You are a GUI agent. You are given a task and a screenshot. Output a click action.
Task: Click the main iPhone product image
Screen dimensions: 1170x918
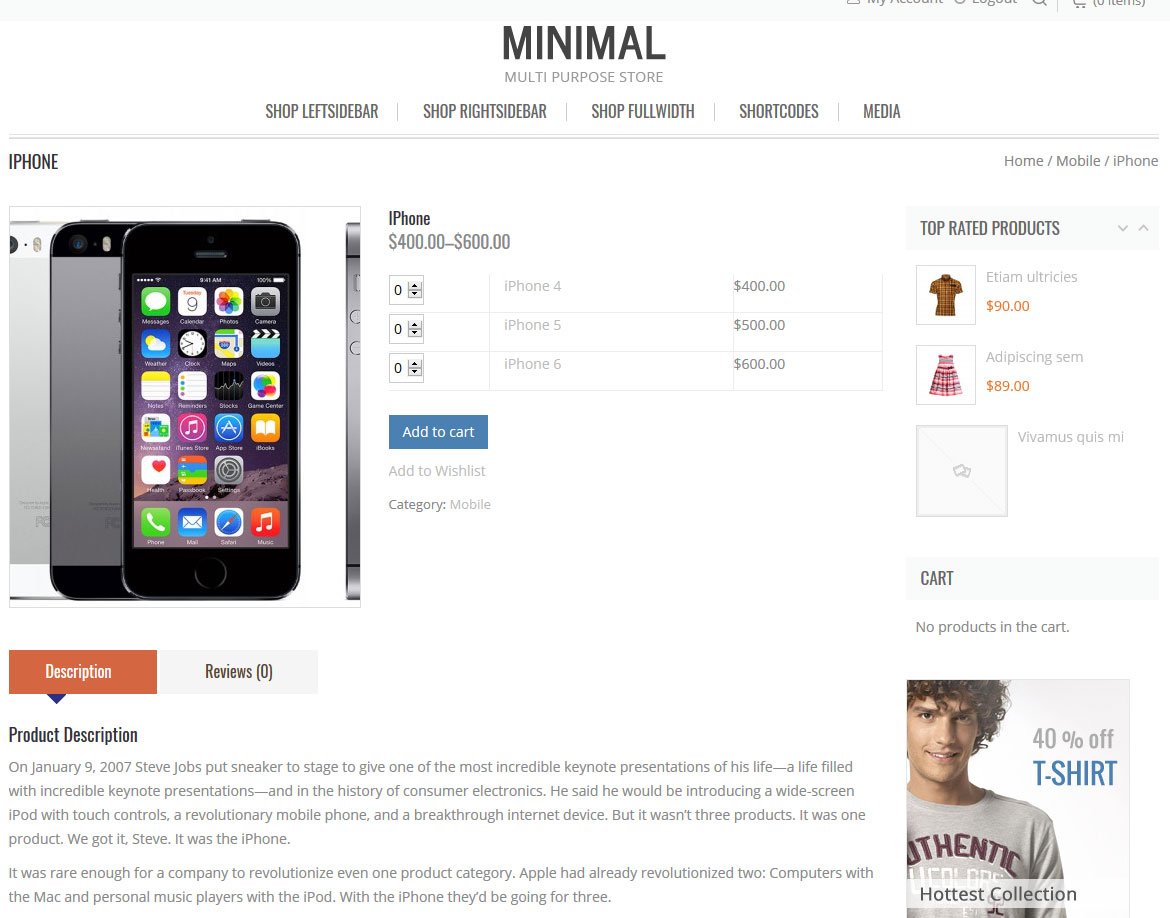click(184, 407)
